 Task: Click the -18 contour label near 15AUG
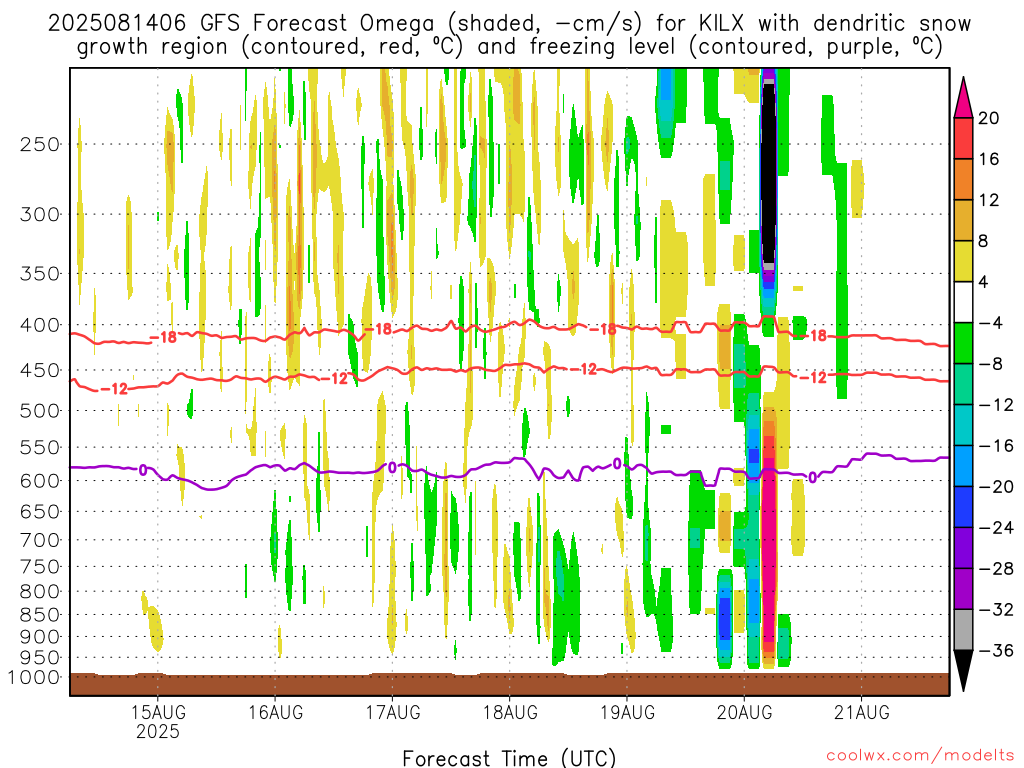click(x=163, y=338)
